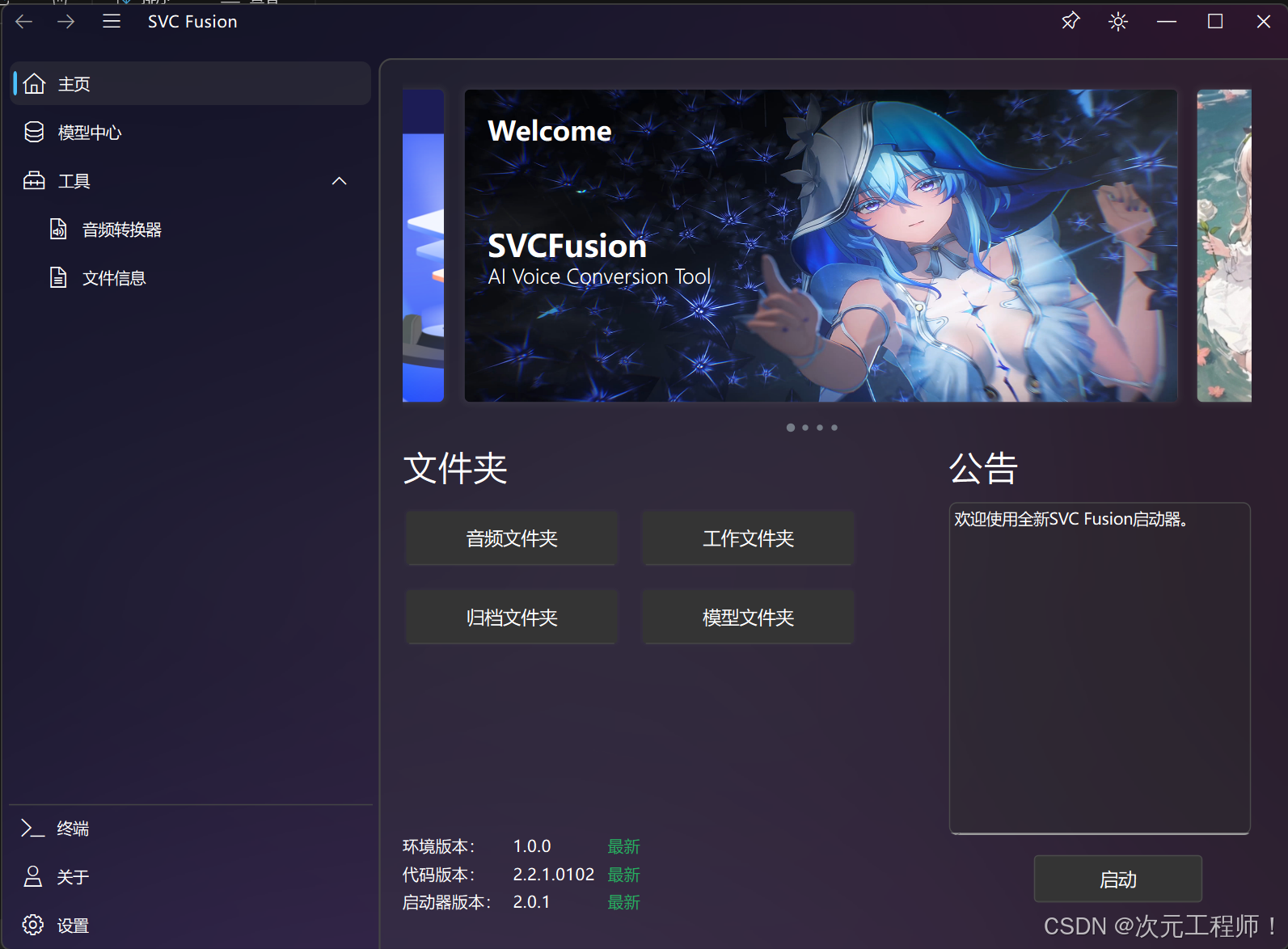Pin the window with the pin icon
The image size is (1288, 949).
pos(1071,22)
